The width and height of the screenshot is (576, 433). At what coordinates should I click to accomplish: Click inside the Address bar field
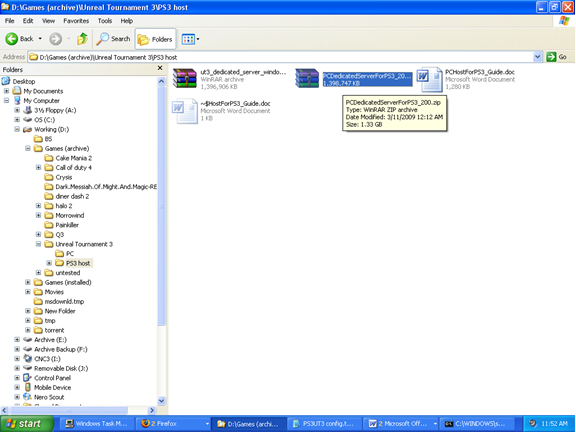[x=280, y=57]
